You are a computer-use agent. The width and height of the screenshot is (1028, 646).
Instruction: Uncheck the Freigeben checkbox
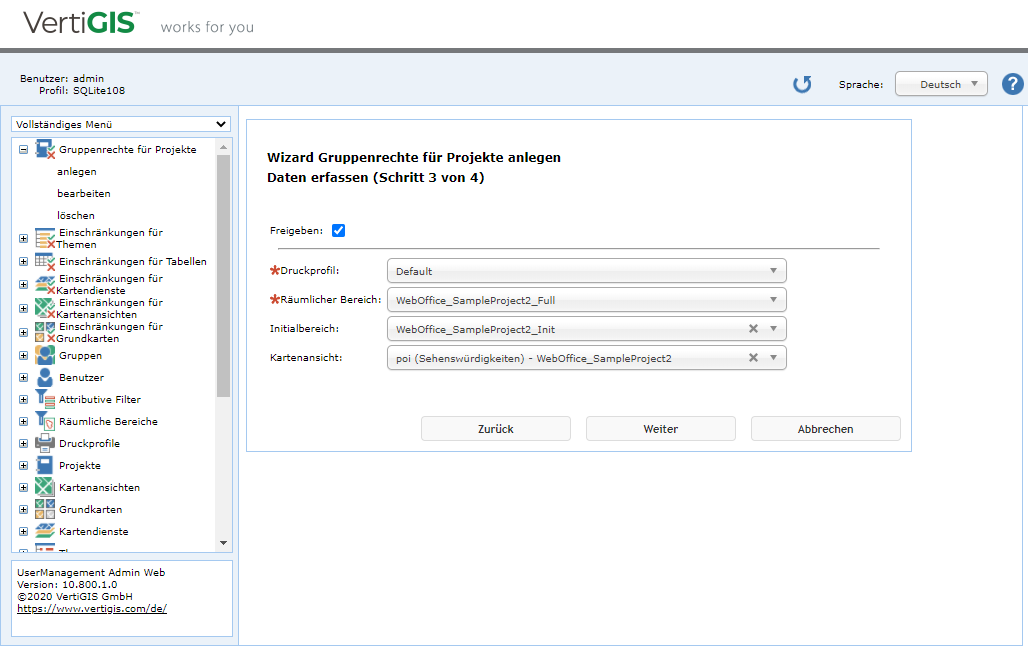coord(338,231)
